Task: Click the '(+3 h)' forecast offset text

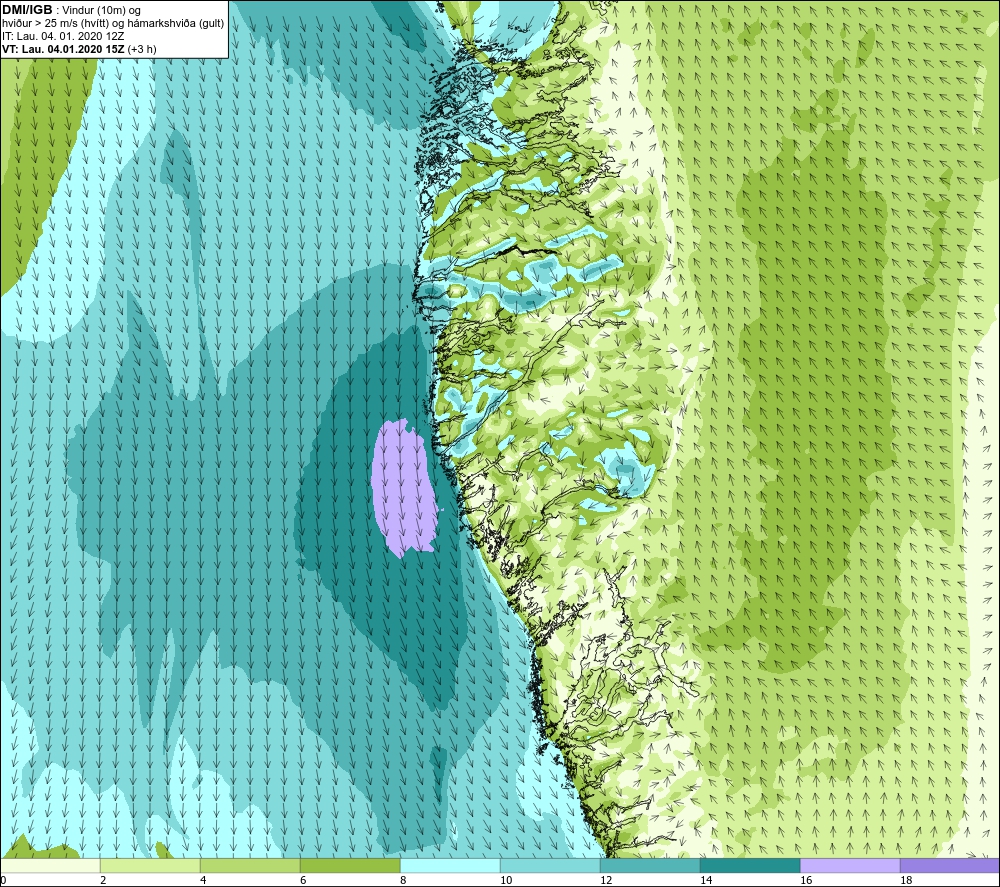Action: [x=142, y=49]
